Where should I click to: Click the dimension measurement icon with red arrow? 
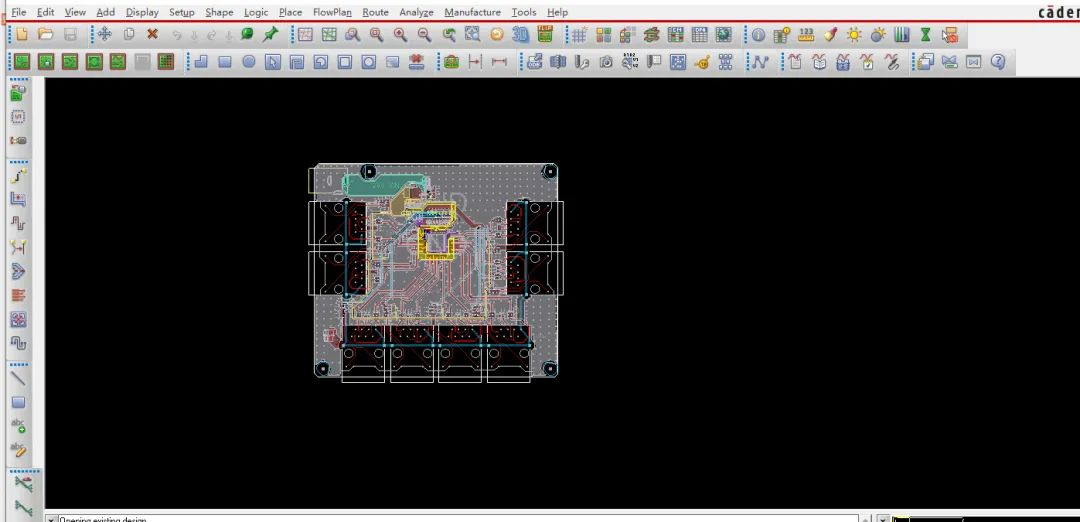coord(475,62)
